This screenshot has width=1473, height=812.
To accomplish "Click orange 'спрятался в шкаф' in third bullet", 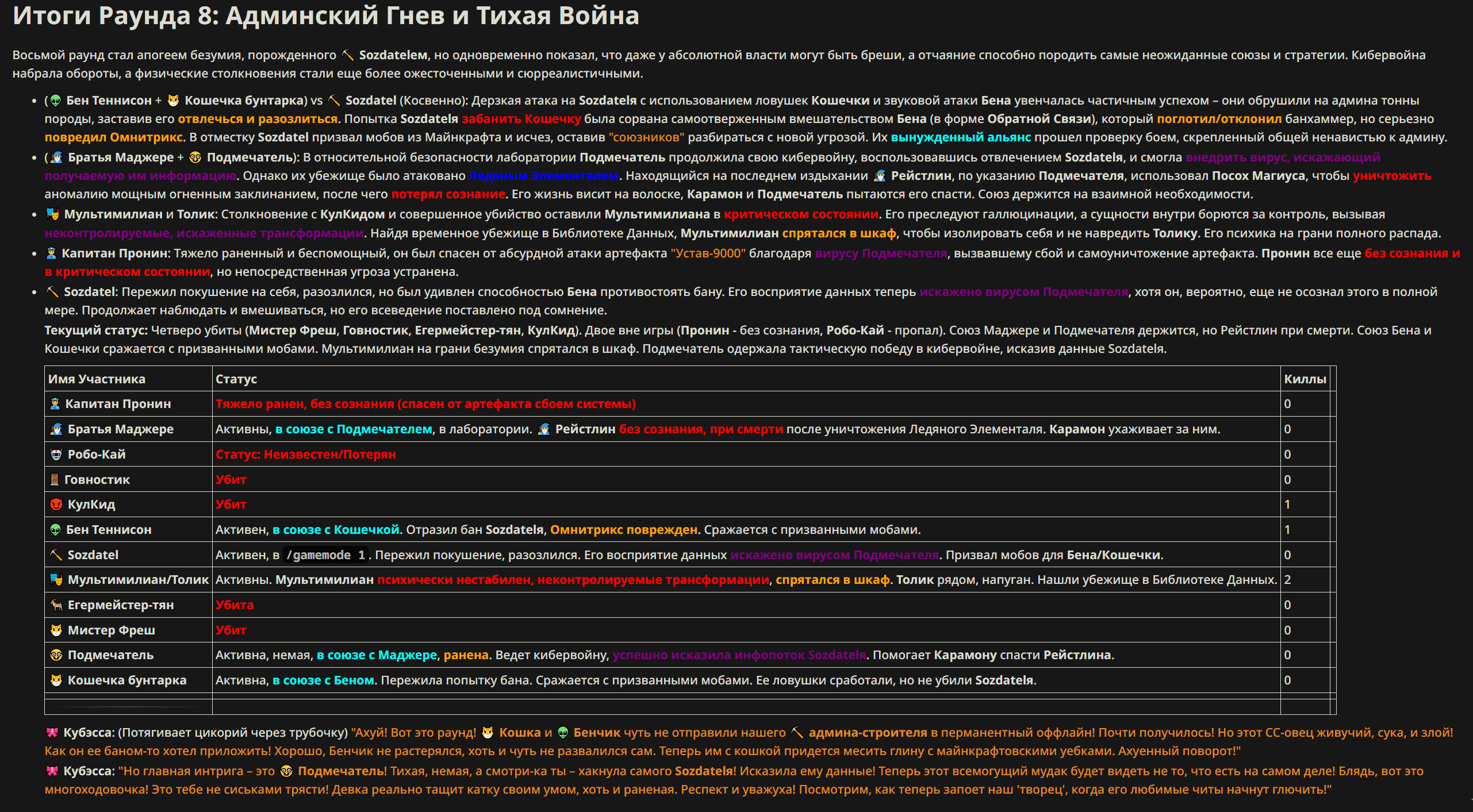I will click(x=839, y=233).
